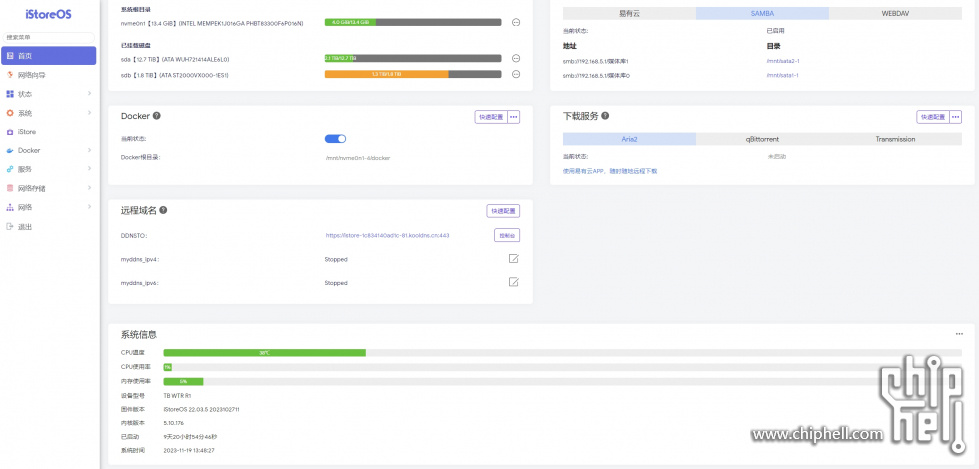Select 首页 in the sidebar
The height and width of the screenshot is (469, 979).
click(x=49, y=56)
